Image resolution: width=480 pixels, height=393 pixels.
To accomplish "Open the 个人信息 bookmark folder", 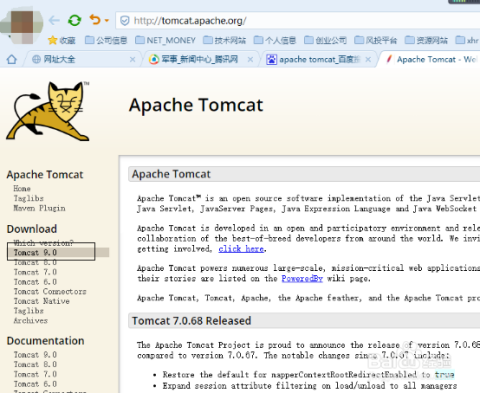I will click(275, 40).
